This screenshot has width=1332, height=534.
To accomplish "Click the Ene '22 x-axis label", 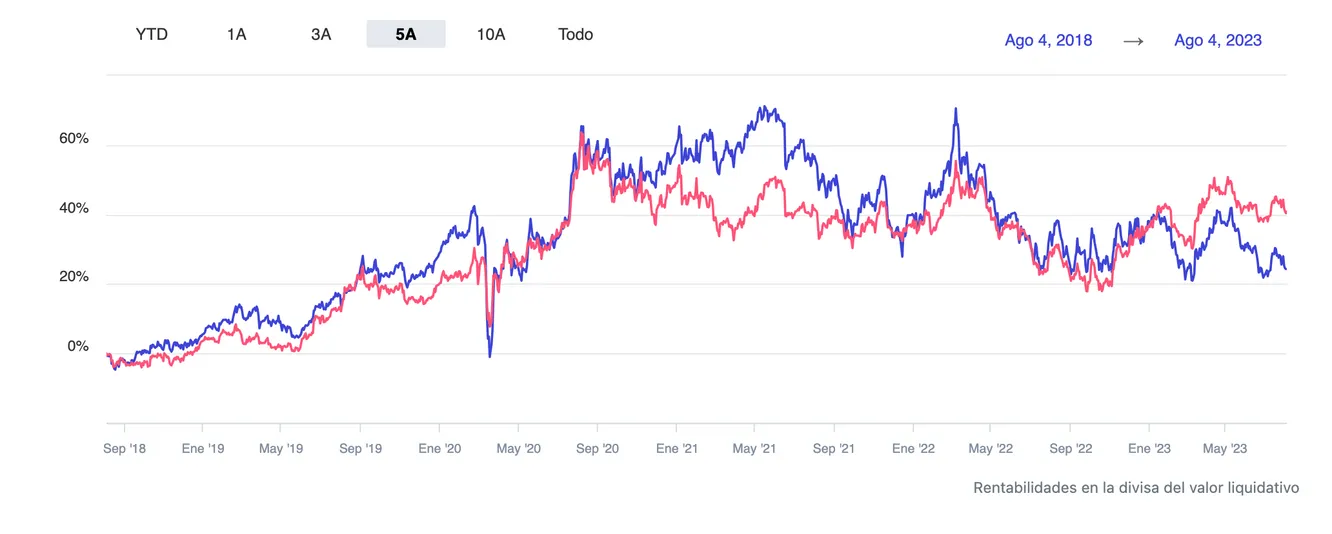I will (x=913, y=449).
